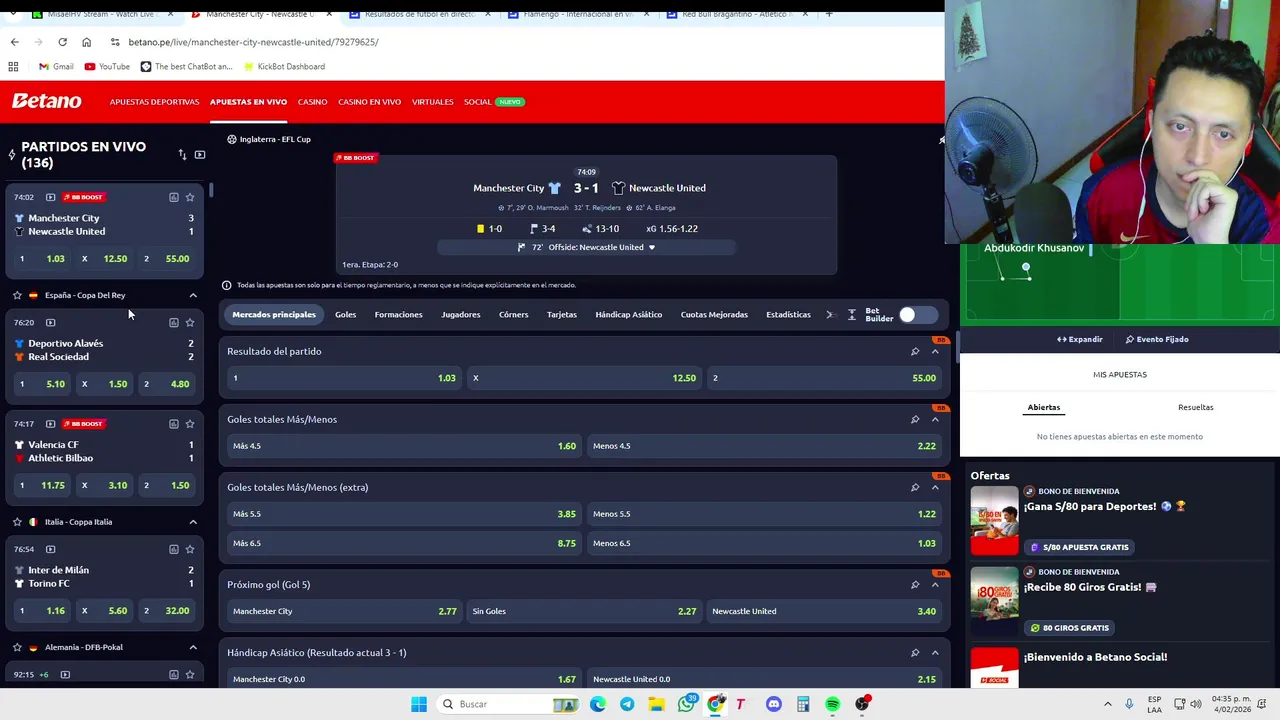Click the Betano logo

[x=47, y=101]
